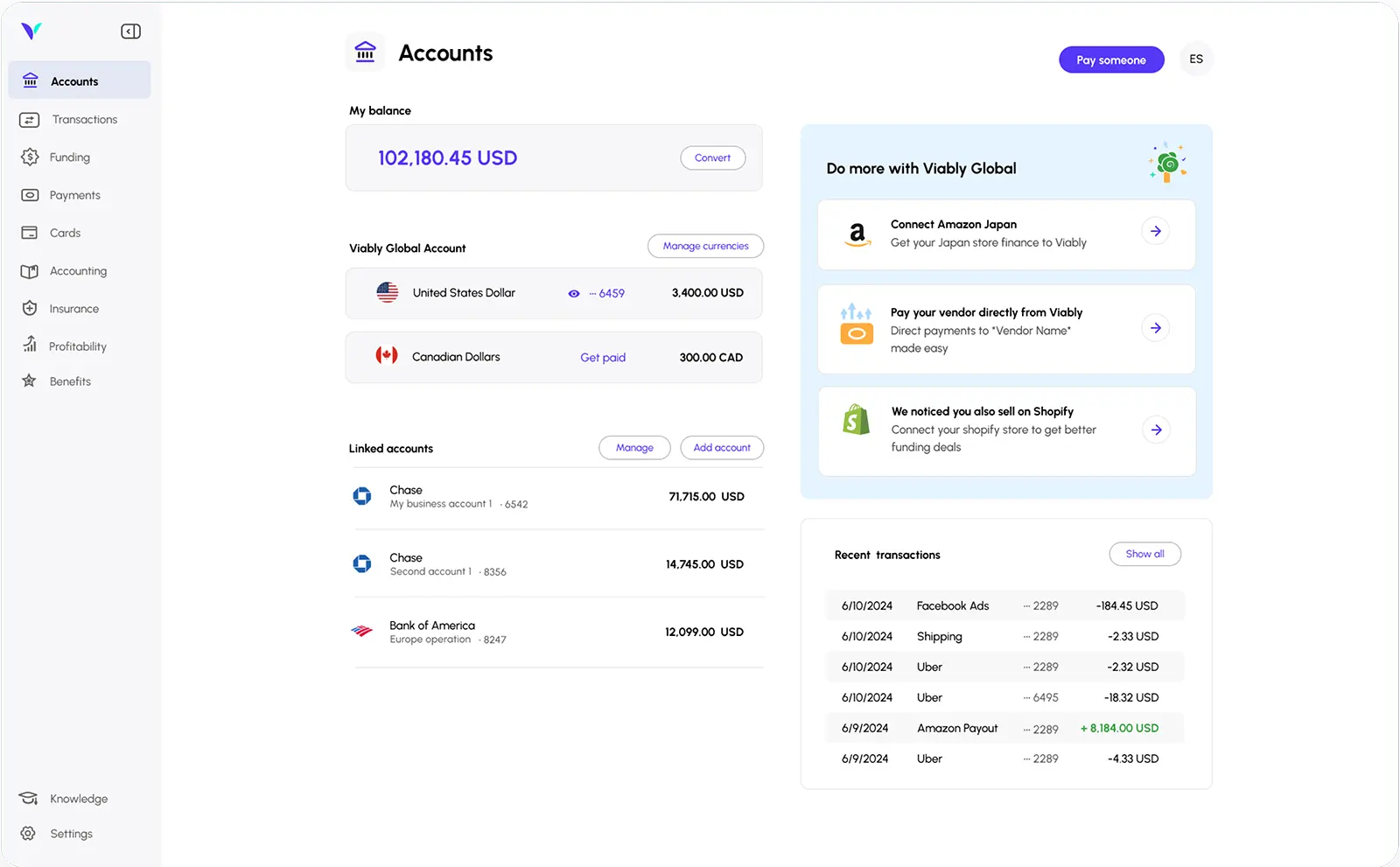Open the Connect Amazon Japan arrow
Image resolution: width=1400 pixels, height=867 pixels.
1156,230
